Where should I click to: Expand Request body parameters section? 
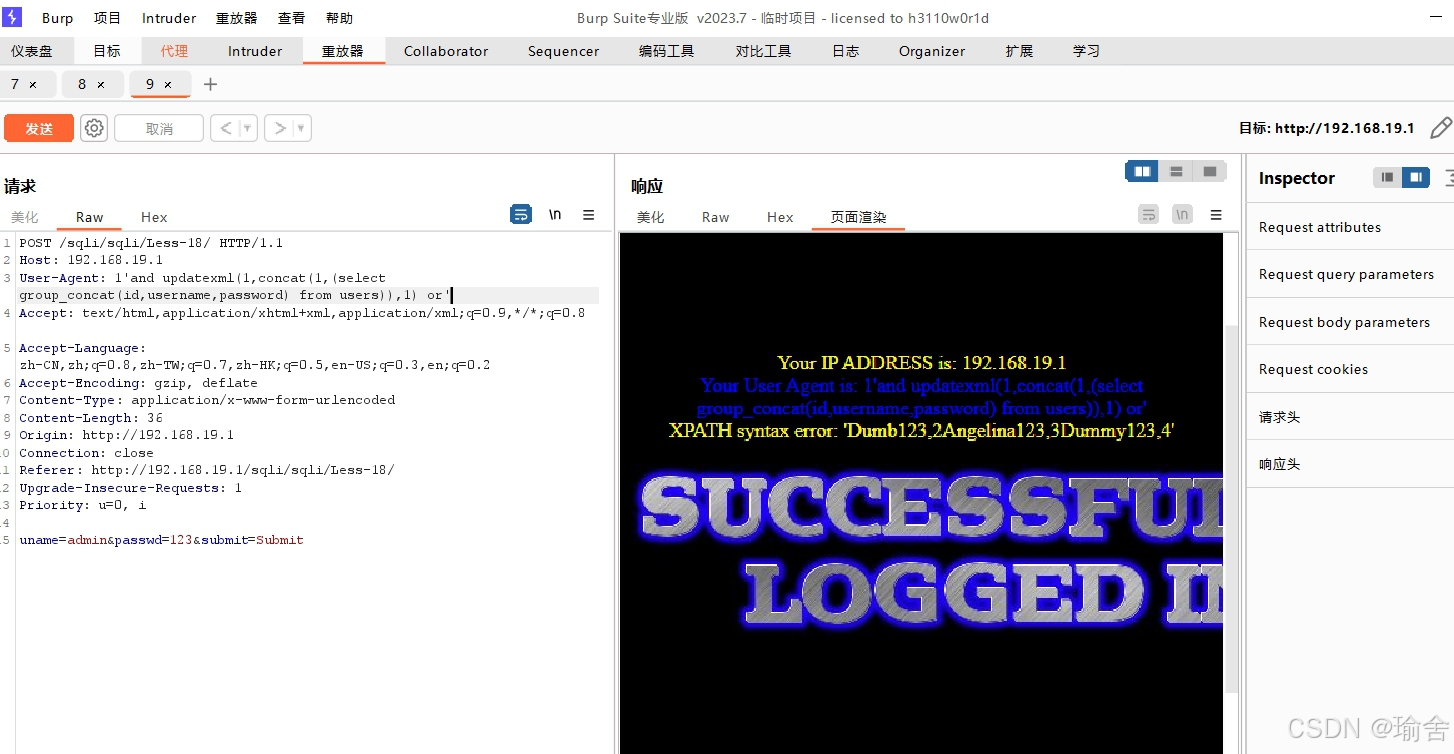(1350, 322)
